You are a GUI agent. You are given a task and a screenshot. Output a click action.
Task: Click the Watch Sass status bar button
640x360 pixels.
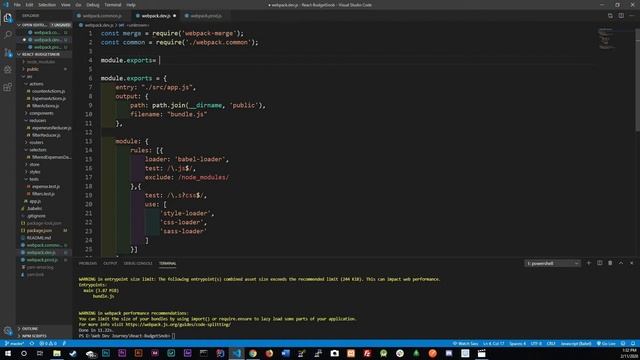(465, 344)
